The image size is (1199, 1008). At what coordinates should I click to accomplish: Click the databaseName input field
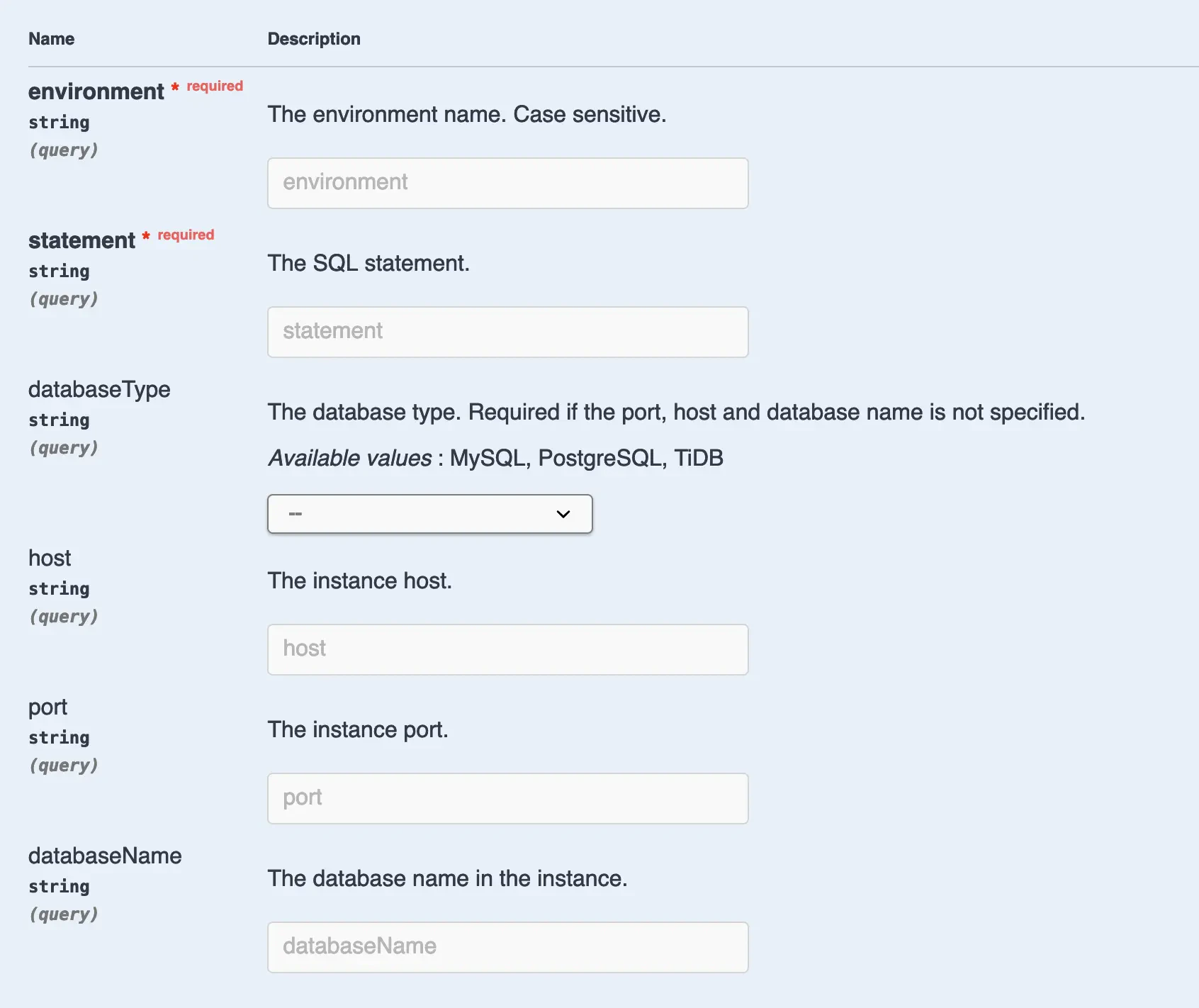(x=507, y=946)
